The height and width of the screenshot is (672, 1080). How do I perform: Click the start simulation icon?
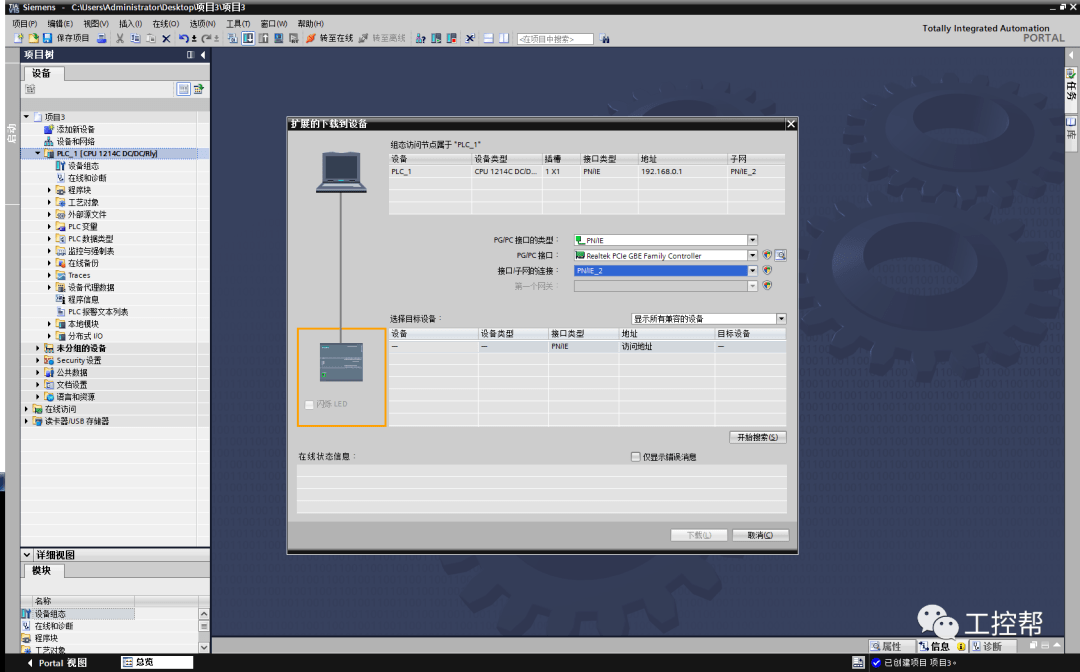point(279,39)
